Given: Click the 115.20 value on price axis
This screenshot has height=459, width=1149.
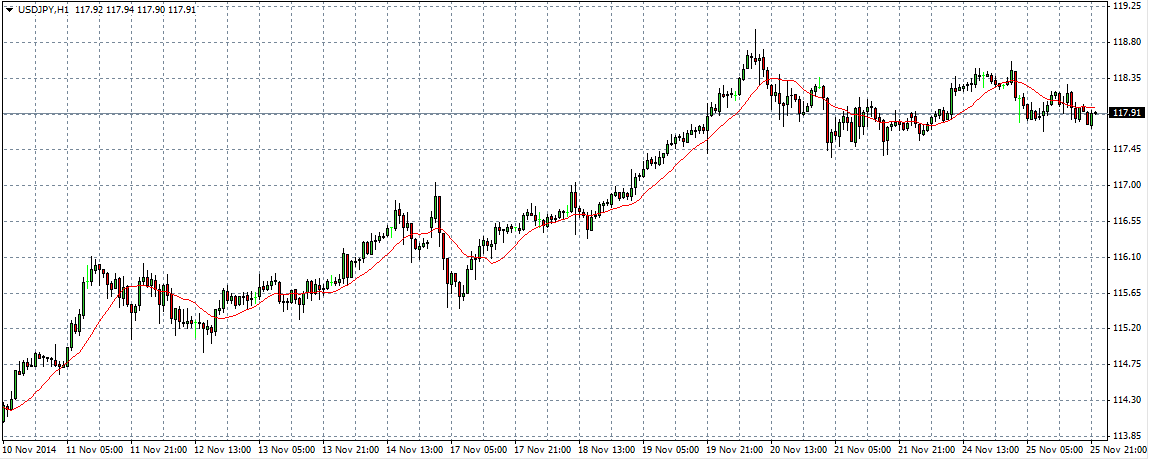Looking at the screenshot, I should pyautogui.click(x=1127, y=328).
